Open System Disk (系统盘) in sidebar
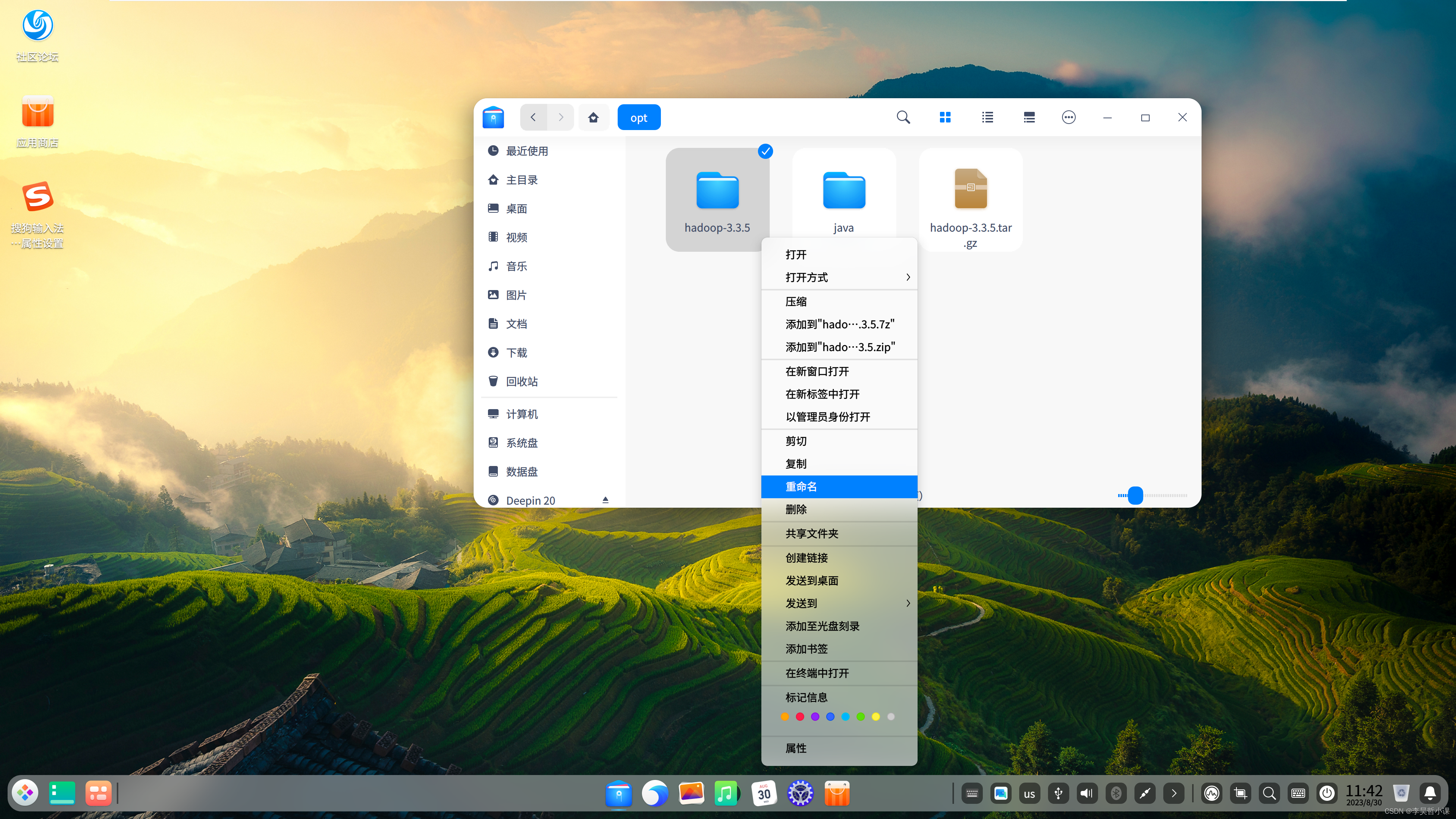Screen dimensions: 1456x819 point(549,443)
